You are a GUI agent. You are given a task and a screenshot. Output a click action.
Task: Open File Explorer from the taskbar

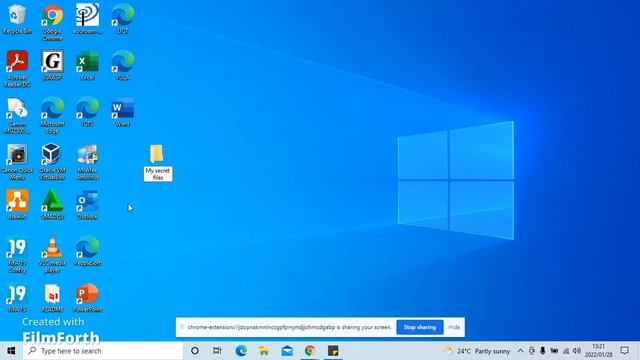pyautogui.click(x=264, y=351)
